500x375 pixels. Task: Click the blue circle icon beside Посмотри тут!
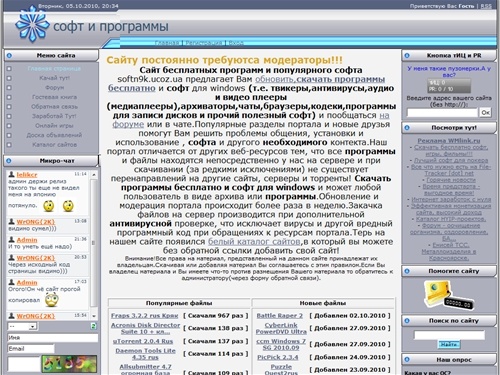(407, 128)
